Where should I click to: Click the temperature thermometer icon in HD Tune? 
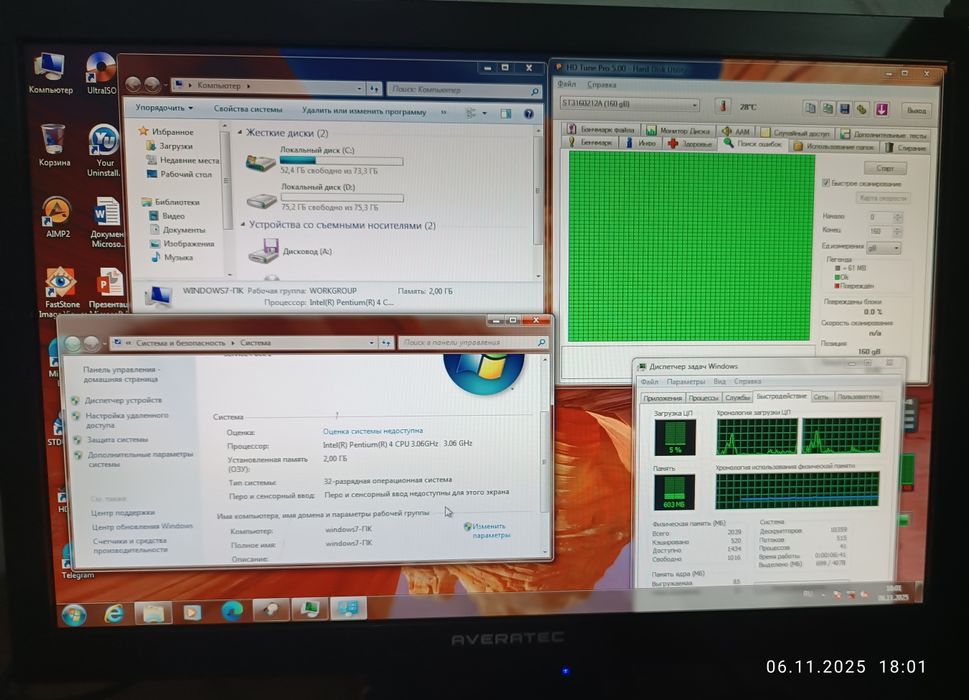722,106
